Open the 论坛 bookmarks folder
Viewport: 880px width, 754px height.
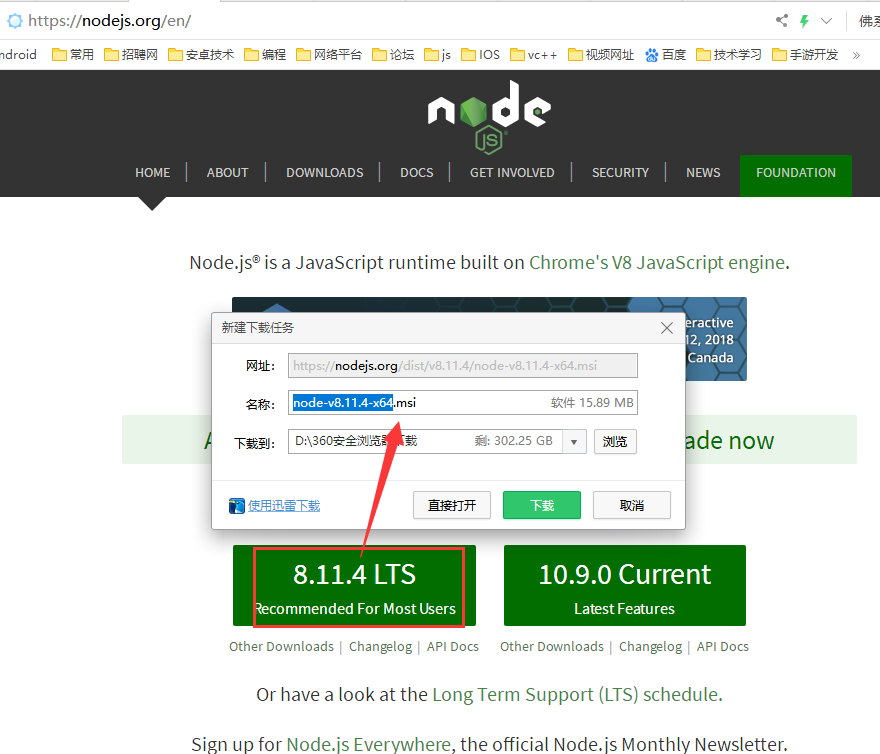(393, 54)
